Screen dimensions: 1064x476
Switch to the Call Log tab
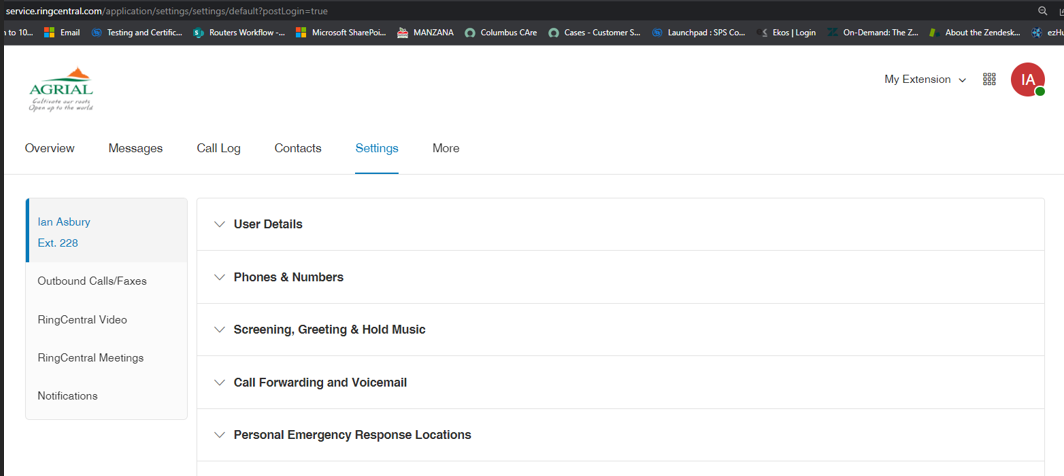pyautogui.click(x=218, y=148)
